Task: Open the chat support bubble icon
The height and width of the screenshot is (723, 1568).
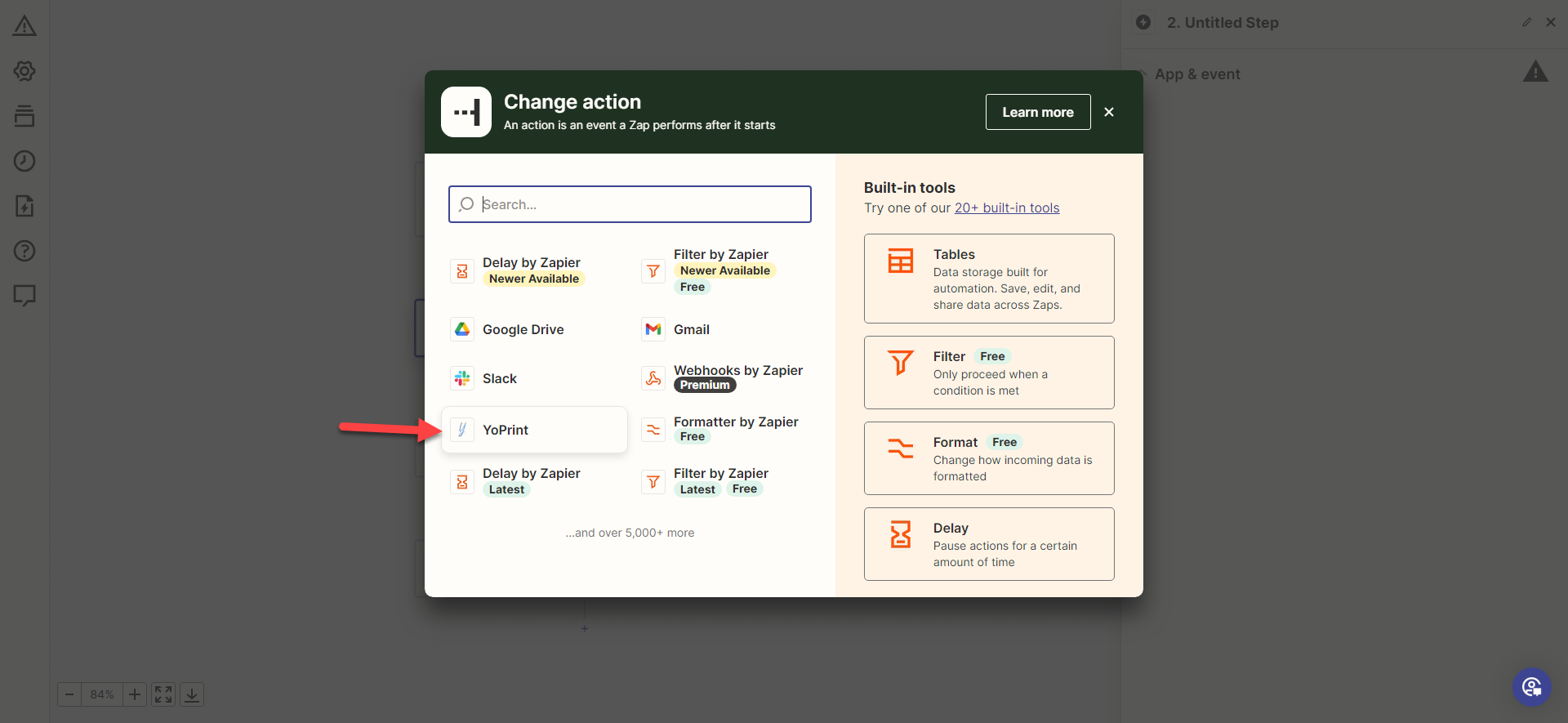Action: click(1532, 687)
